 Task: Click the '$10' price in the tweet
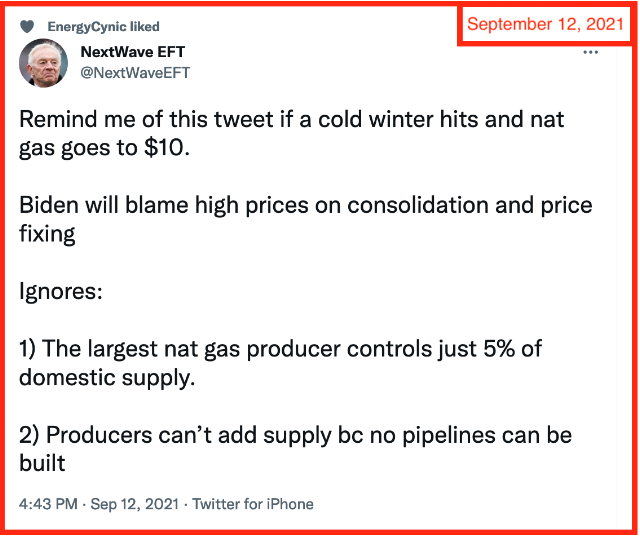click(x=163, y=147)
